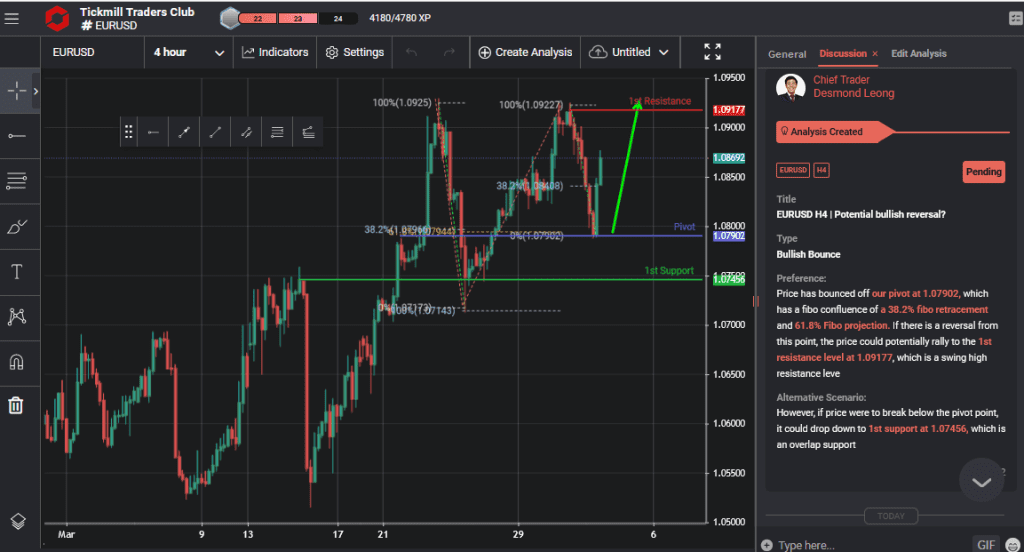Click the H4 timeframe tag
The height and width of the screenshot is (552, 1024).
click(x=821, y=170)
